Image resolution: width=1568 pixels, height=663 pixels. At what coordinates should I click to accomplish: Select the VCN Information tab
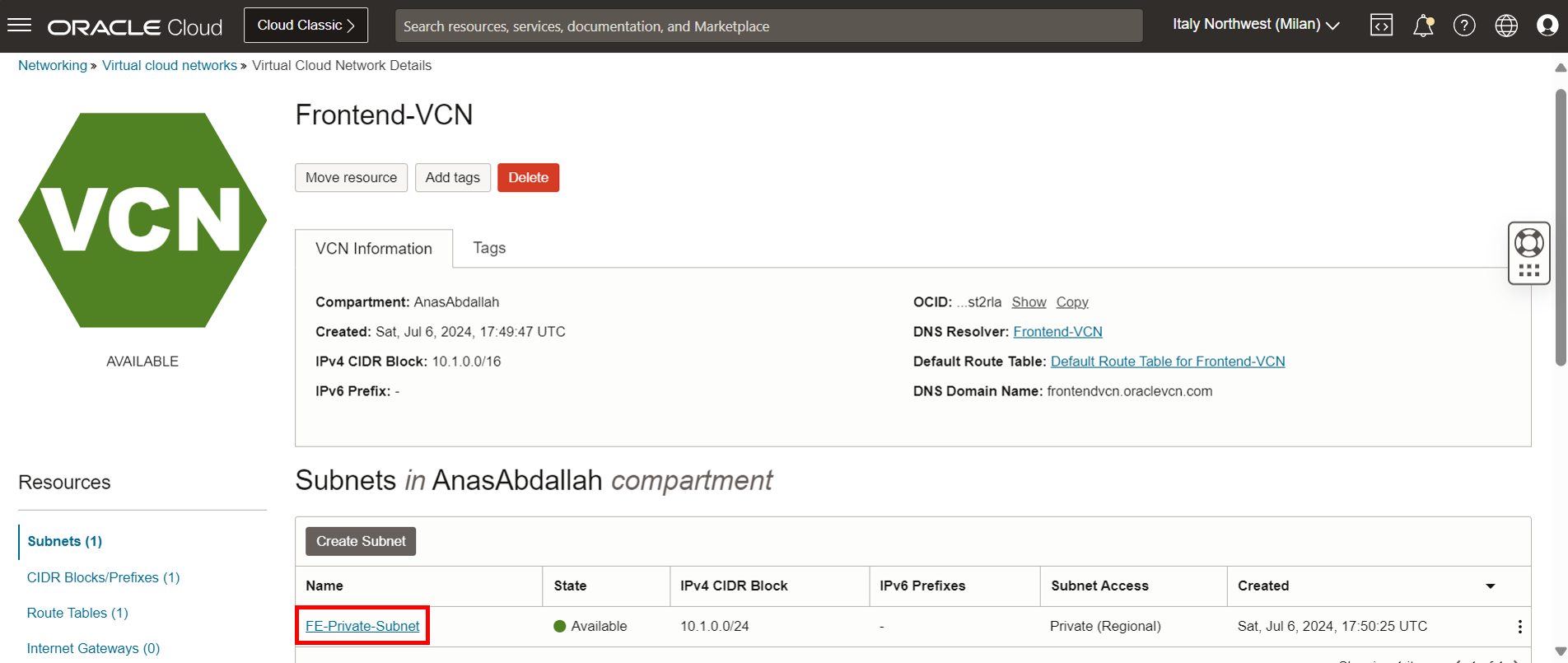tap(374, 249)
